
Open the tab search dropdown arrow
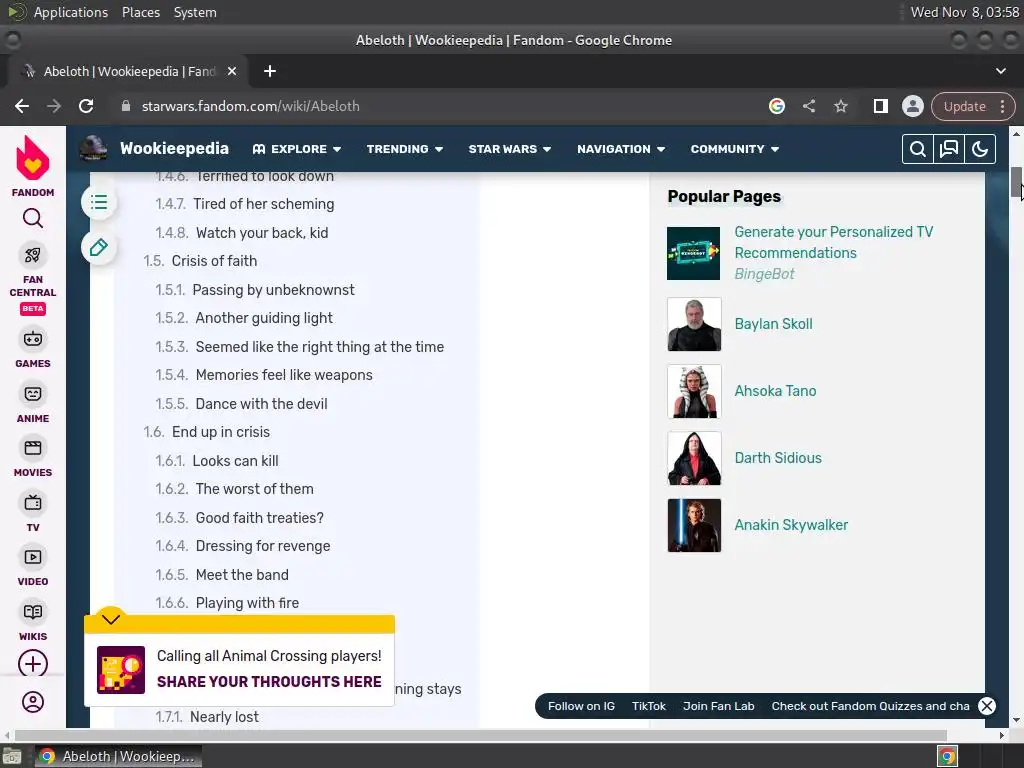(x=1000, y=71)
